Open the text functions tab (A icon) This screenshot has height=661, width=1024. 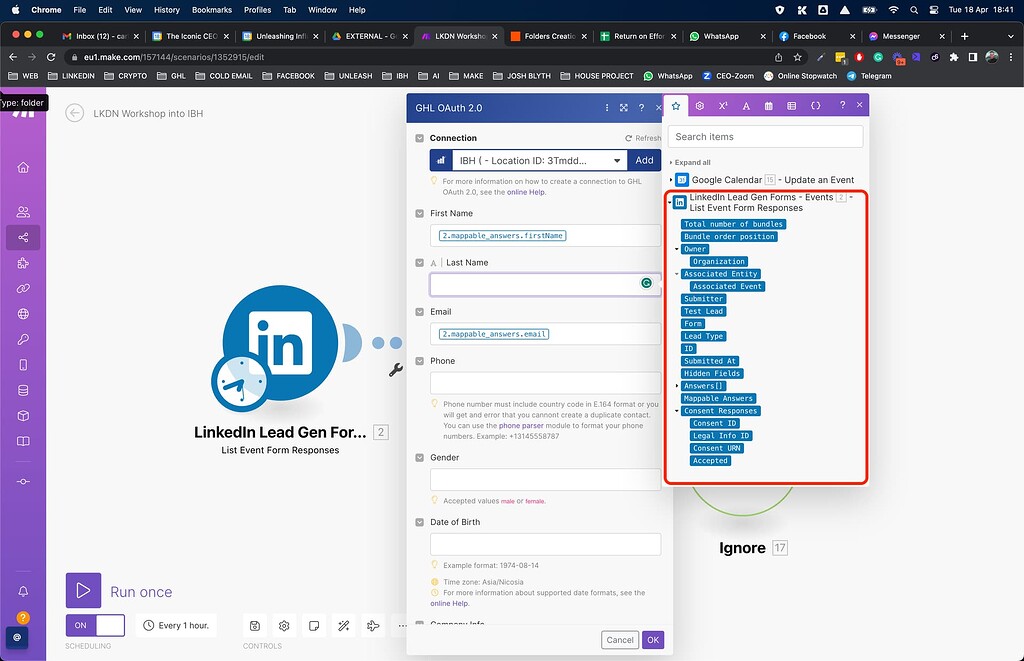point(746,106)
